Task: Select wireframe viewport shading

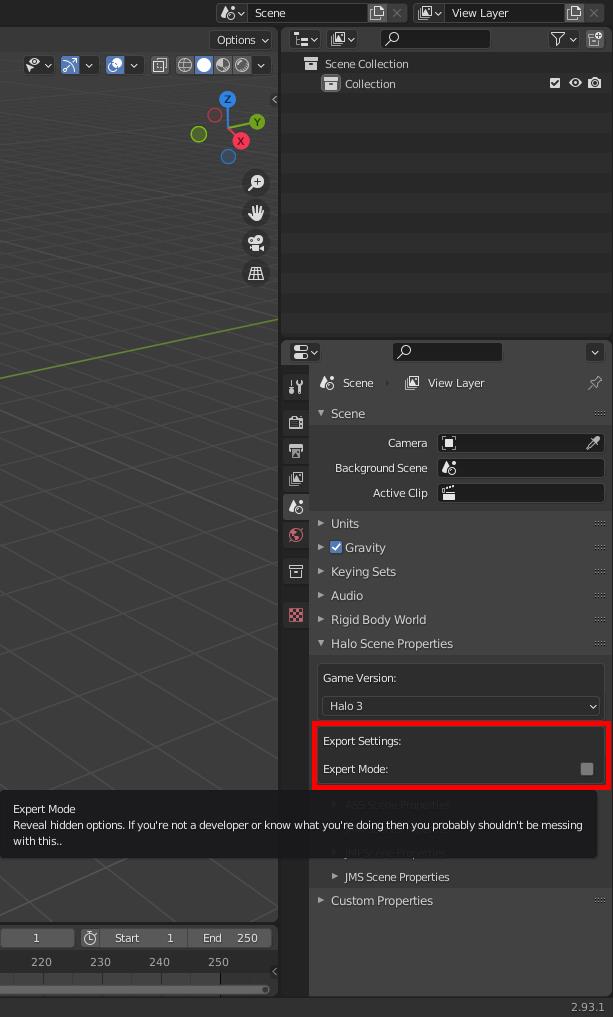Action: [185, 65]
